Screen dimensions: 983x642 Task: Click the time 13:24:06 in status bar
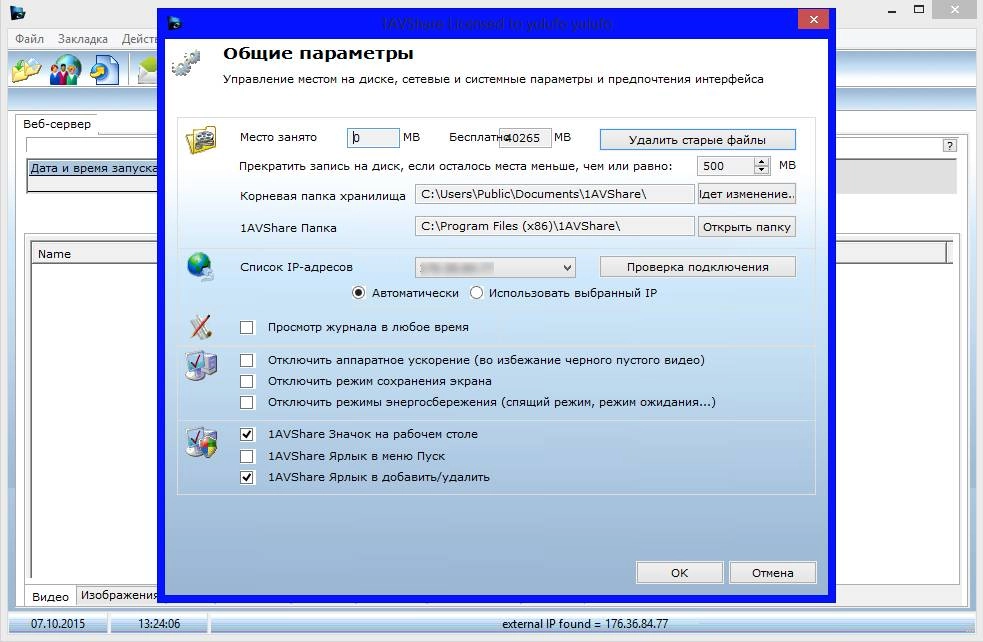(159, 624)
